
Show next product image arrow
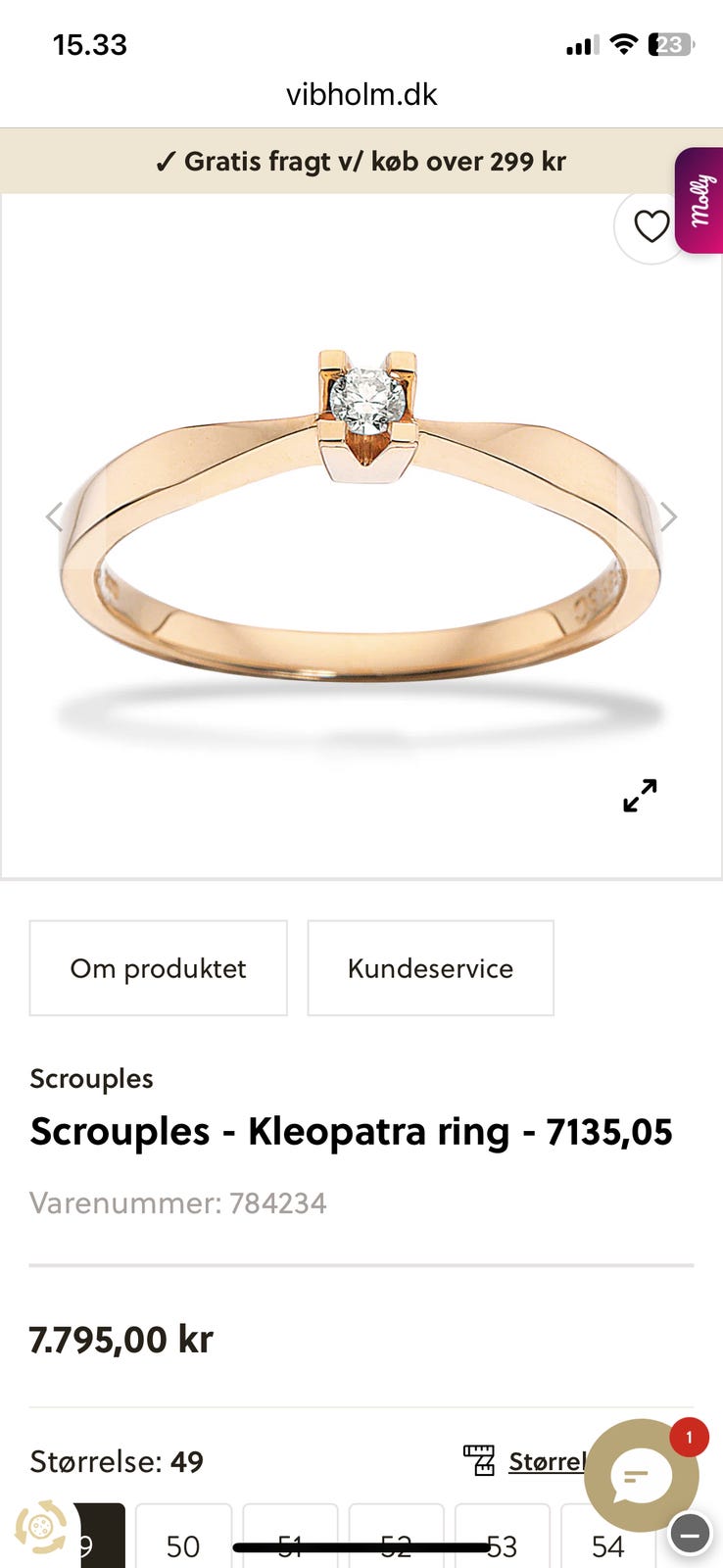pos(668,516)
